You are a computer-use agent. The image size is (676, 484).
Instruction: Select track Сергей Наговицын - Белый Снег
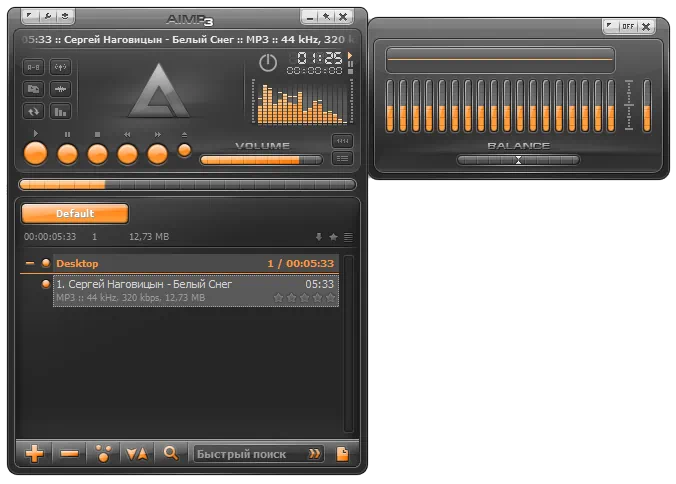click(196, 291)
